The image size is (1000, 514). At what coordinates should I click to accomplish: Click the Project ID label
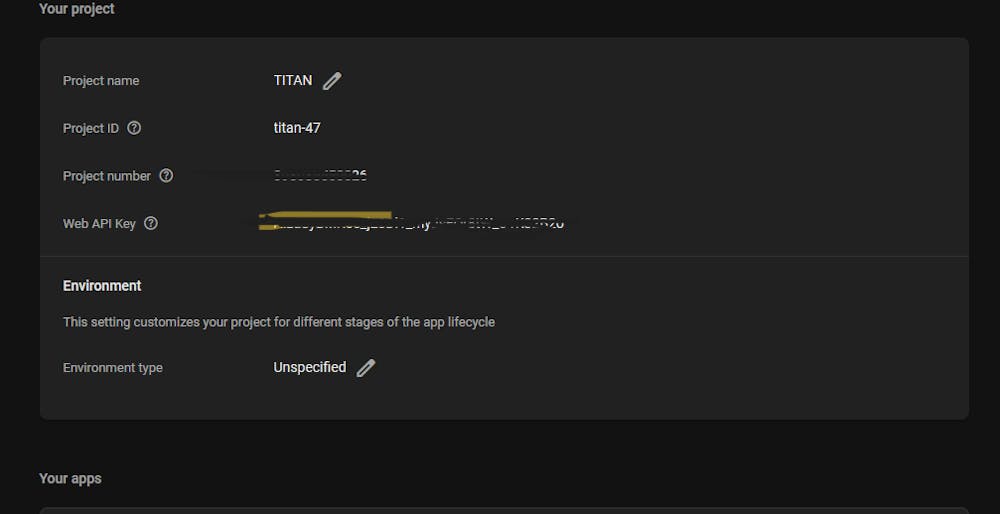click(91, 128)
